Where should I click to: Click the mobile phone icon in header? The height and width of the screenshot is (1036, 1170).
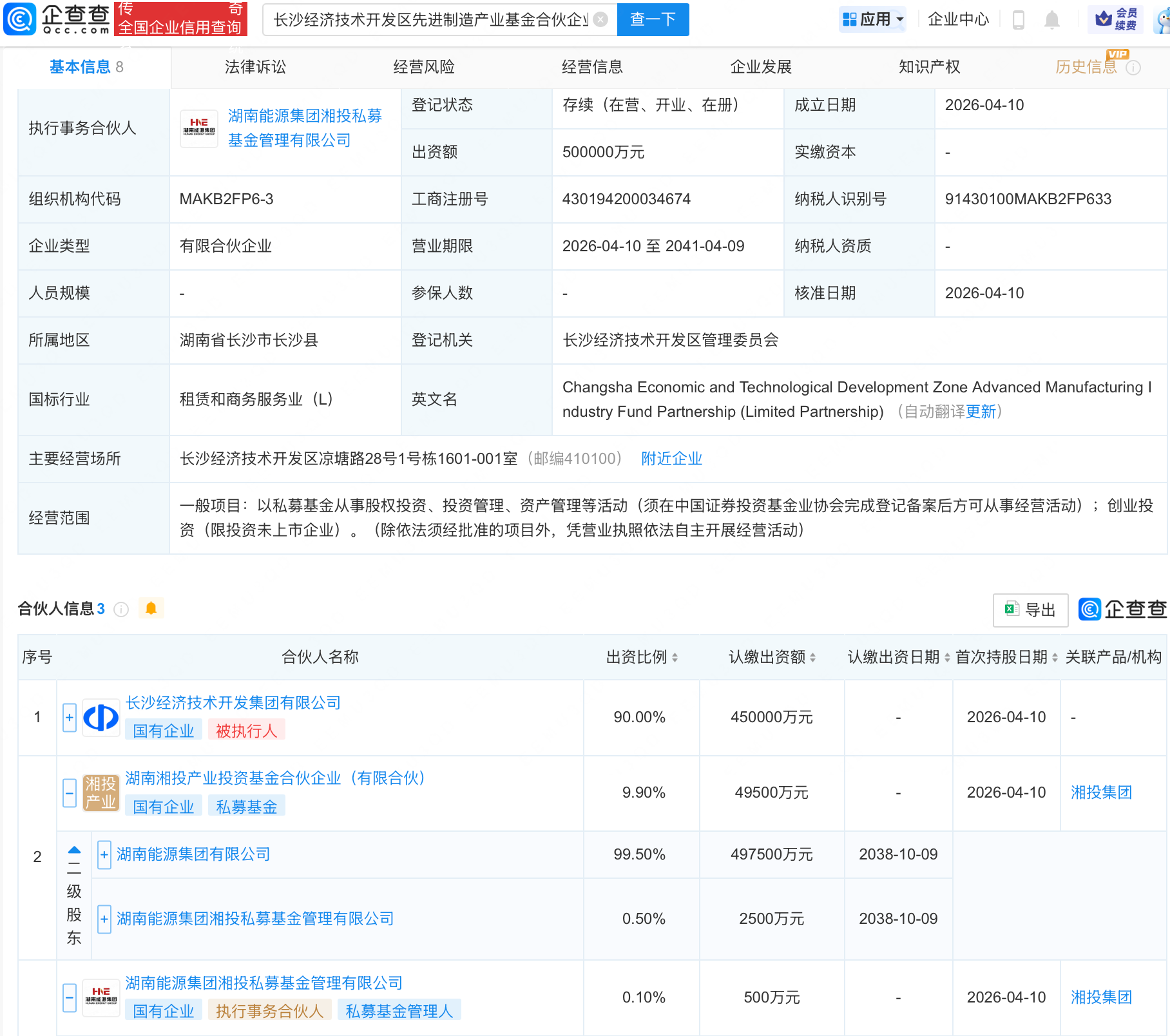(x=1019, y=19)
